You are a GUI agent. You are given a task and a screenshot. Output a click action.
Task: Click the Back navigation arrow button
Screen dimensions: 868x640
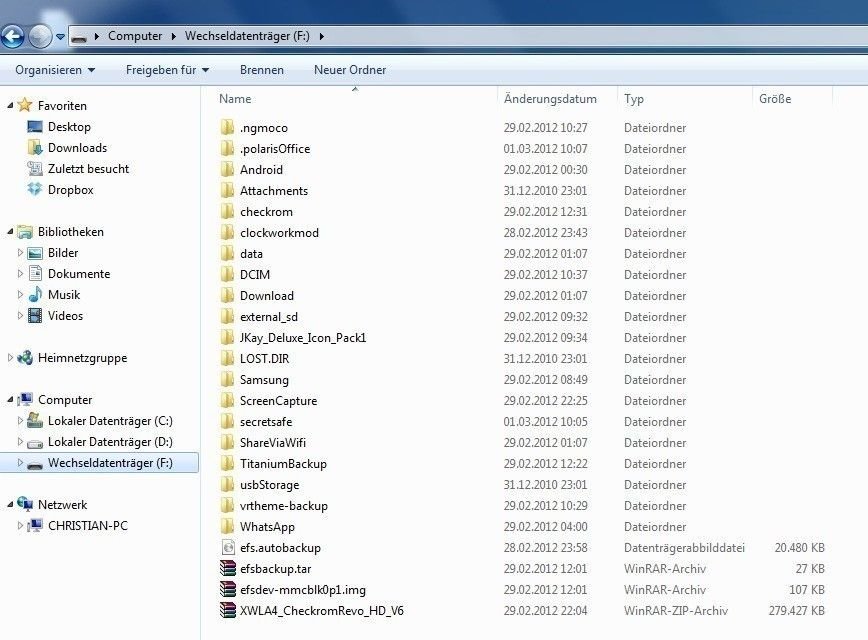point(12,37)
